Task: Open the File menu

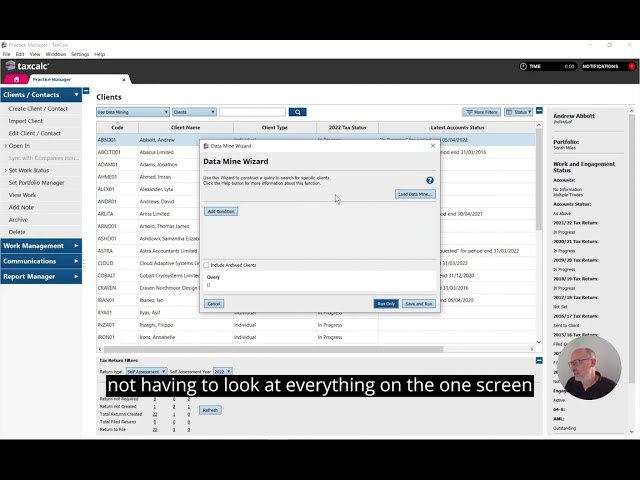Action: pos(7,54)
